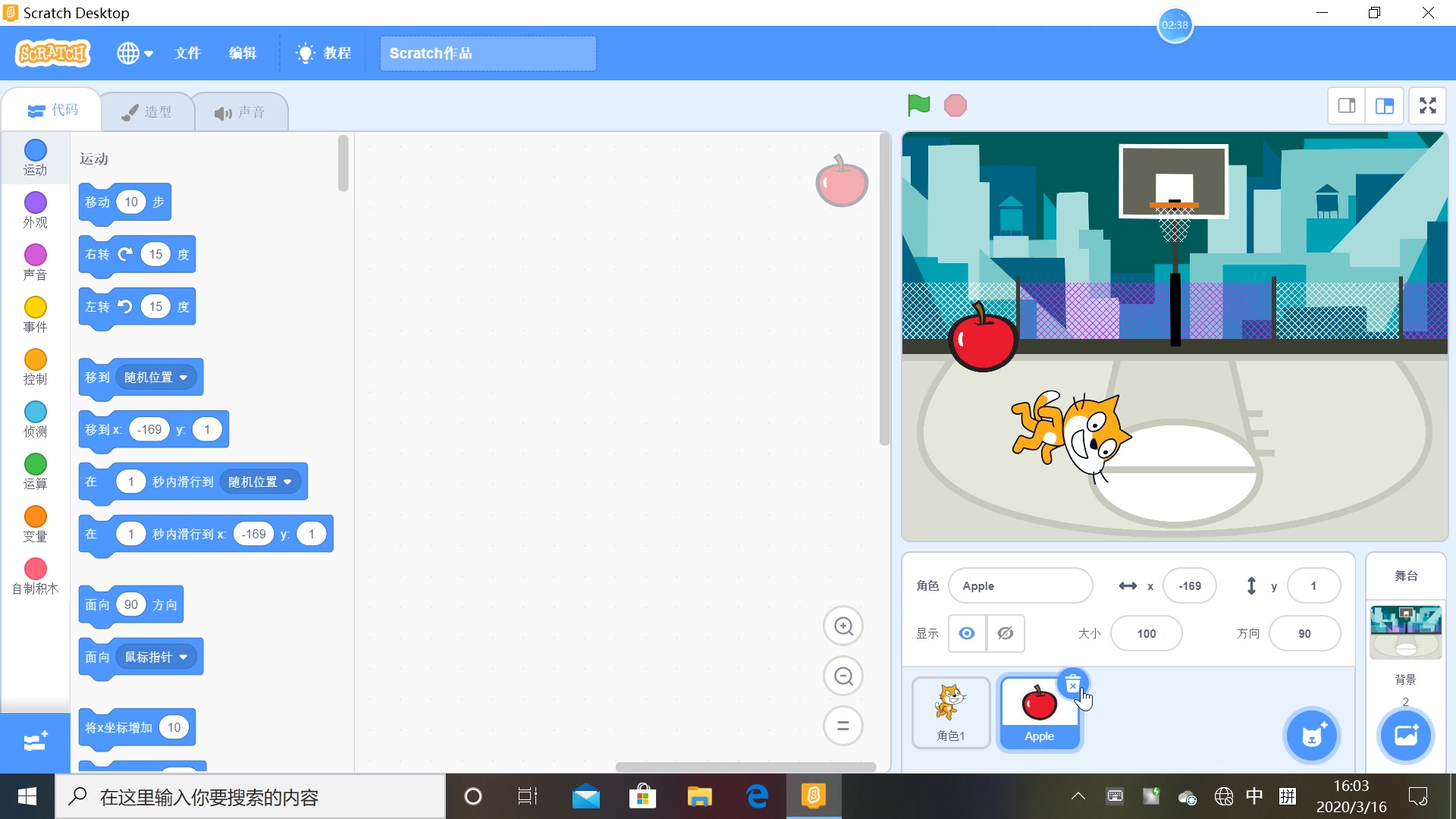
Task: Click the red stop button
Action: tap(955, 105)
